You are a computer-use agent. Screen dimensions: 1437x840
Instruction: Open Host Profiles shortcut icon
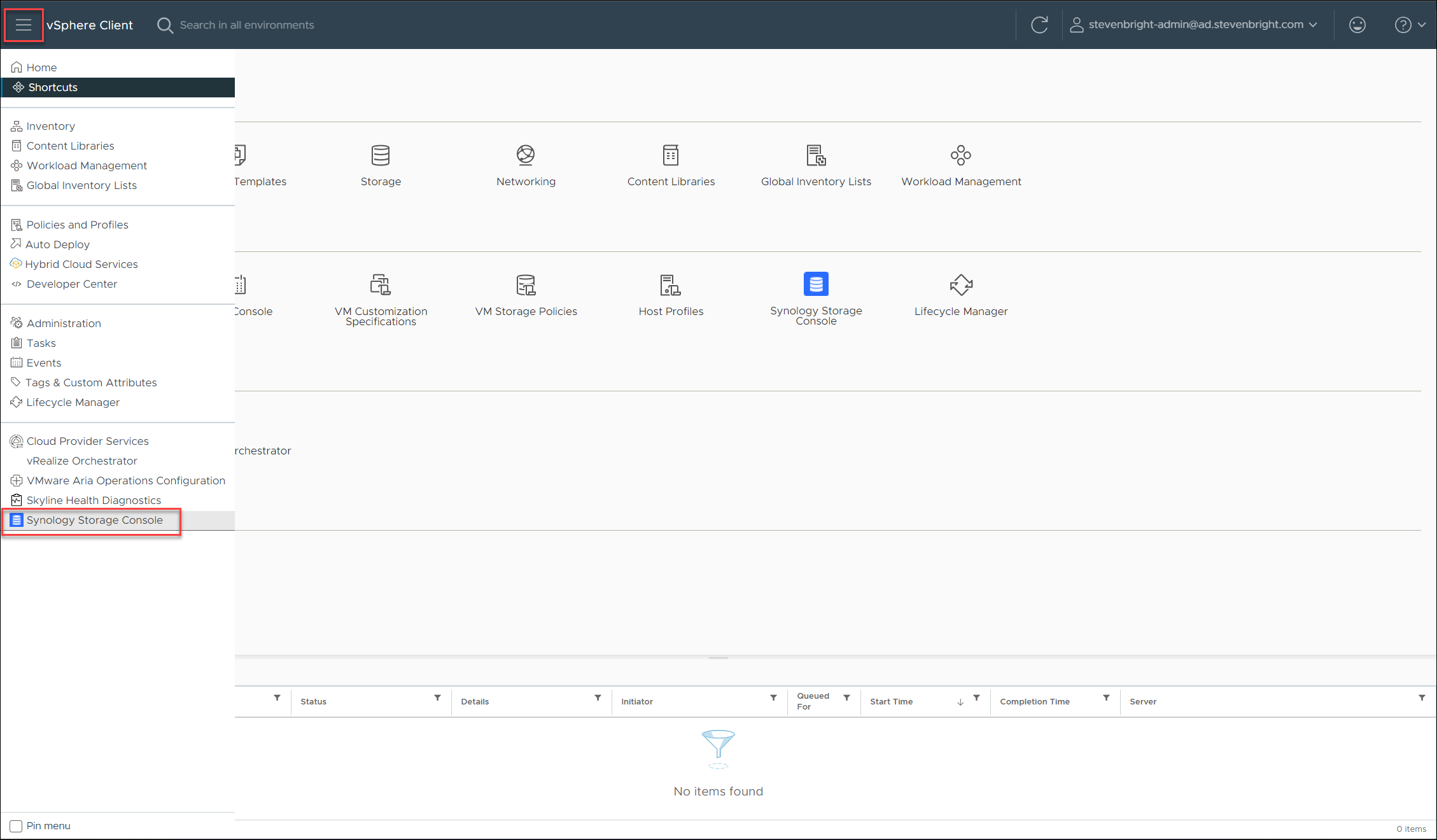pyautogui.click(x=670, y=285)
